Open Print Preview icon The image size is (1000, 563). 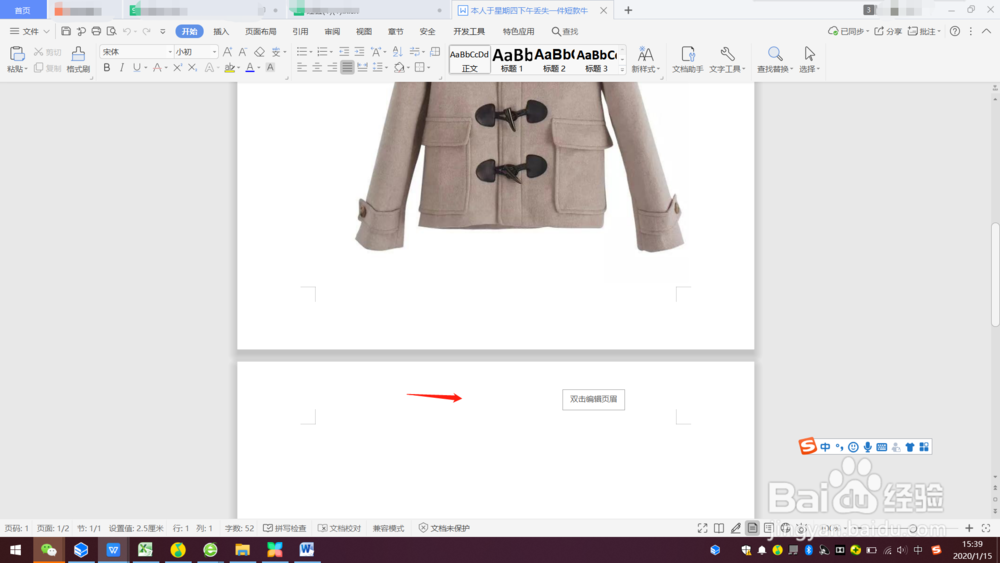(x=112, y=31)
